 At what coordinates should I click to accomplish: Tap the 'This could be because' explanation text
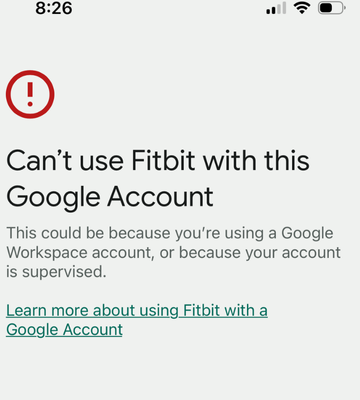point(173,252)
